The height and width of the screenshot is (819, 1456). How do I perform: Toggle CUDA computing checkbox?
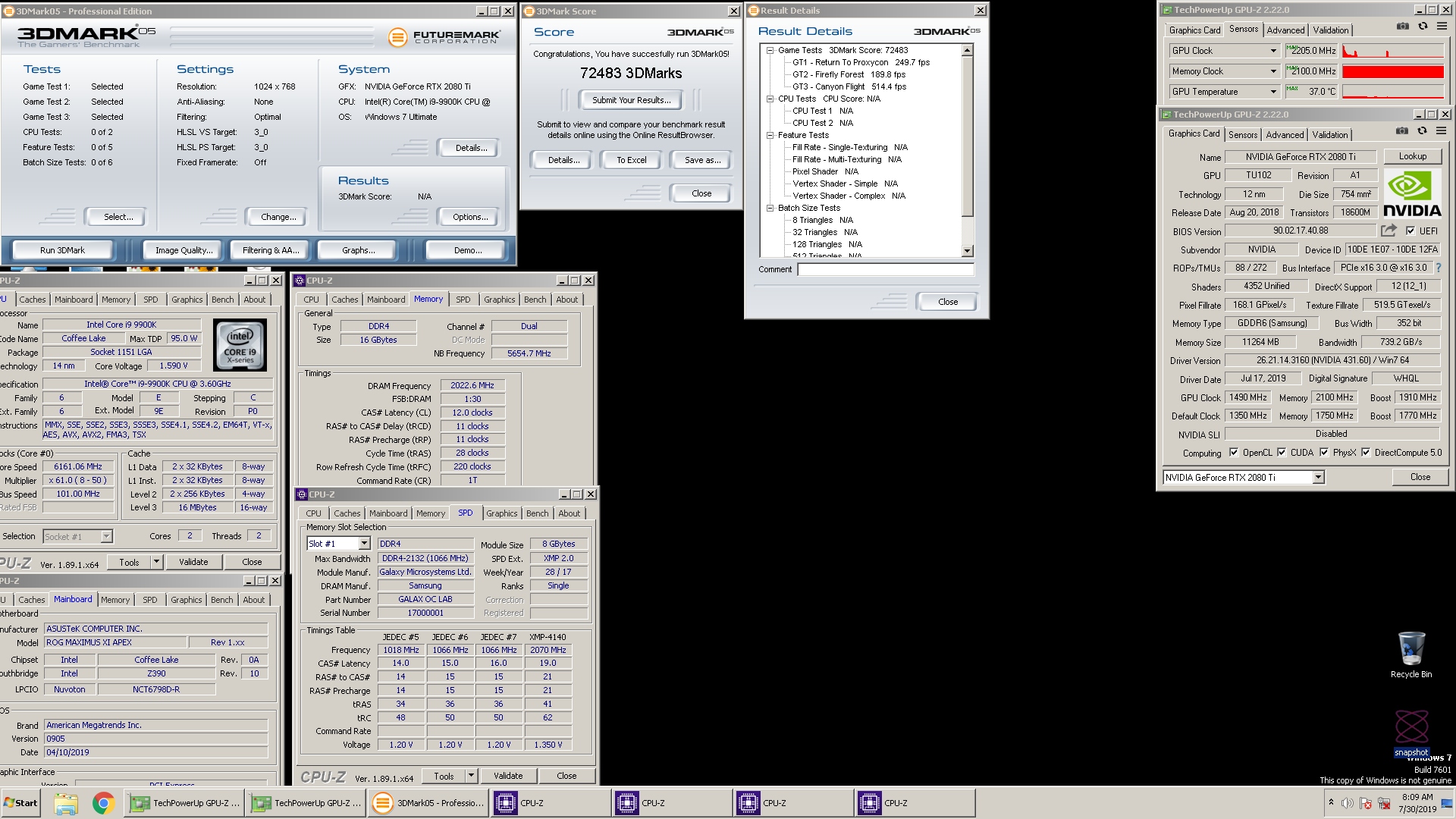(1282, 453)
